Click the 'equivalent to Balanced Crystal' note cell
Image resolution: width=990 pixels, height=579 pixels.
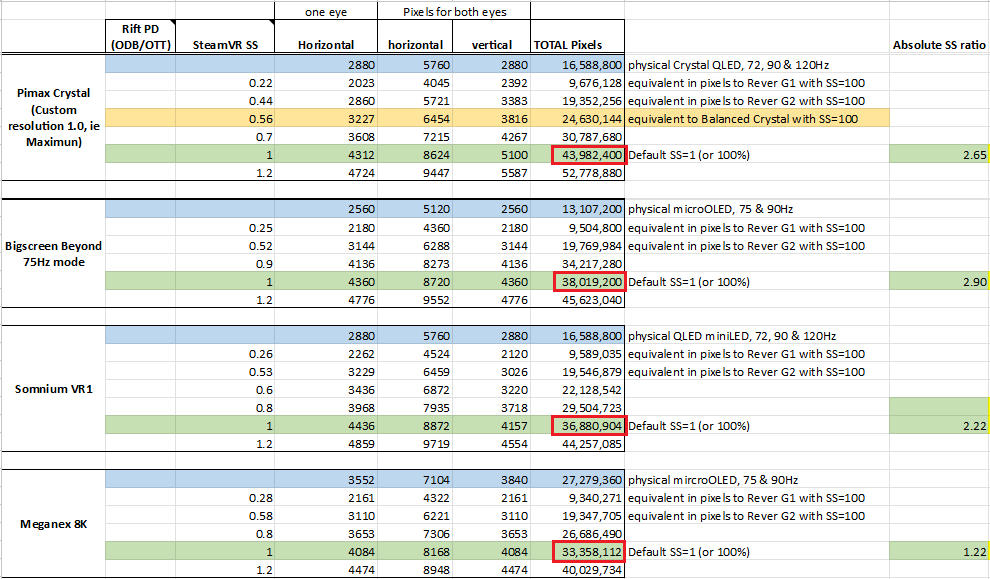755,118
